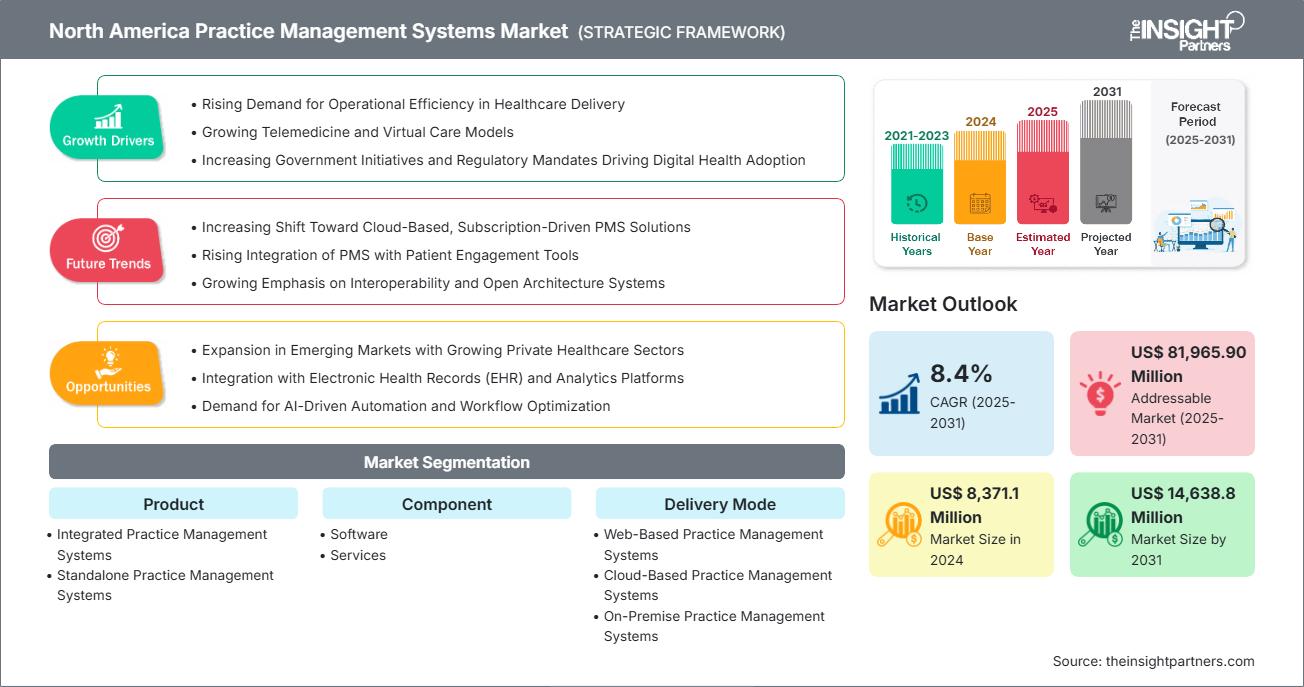Click the Software component item
Screen dimensions: 1304x687
coord(359,535)
